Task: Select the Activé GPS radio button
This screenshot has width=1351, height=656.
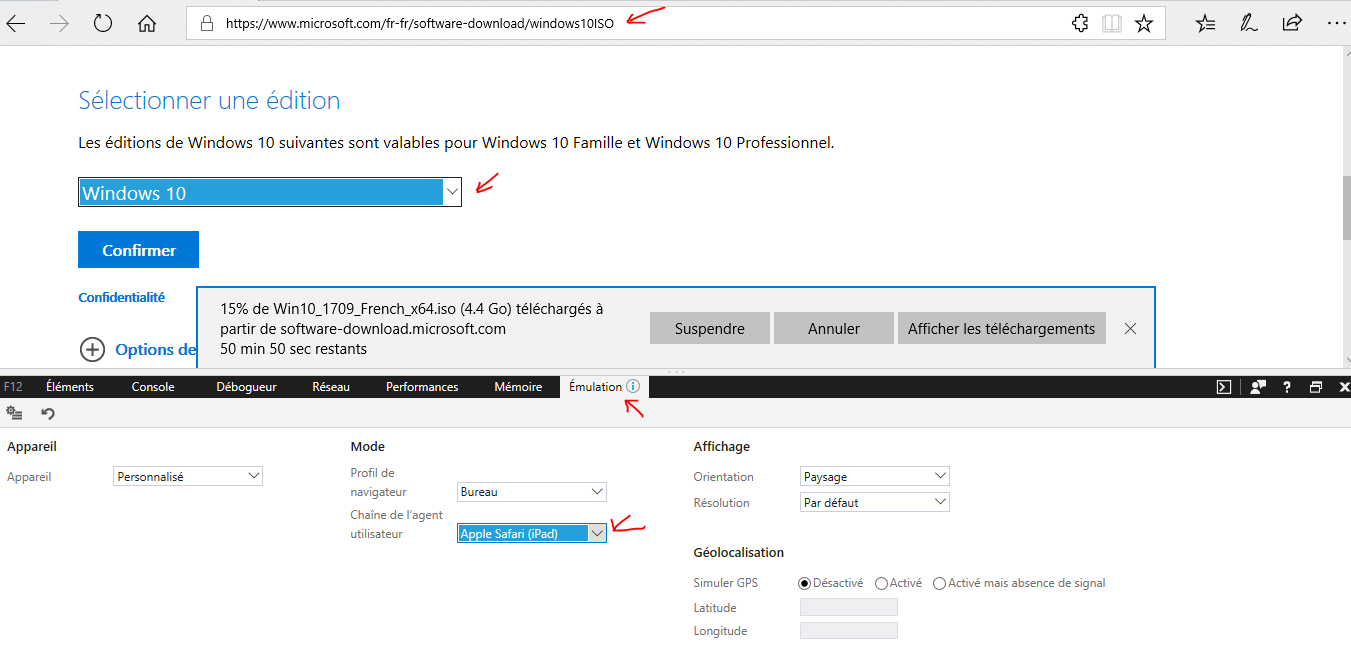Action: click(881, 583)
